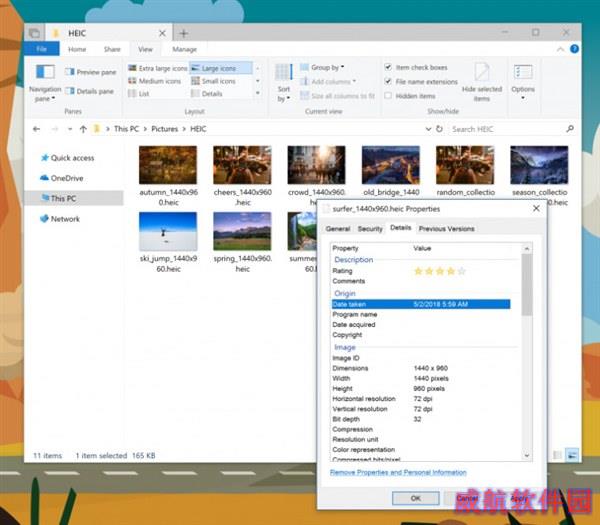Close the HEIC tab
The height and width of the screenshot is (525, 600).
(x=162, y=33)
